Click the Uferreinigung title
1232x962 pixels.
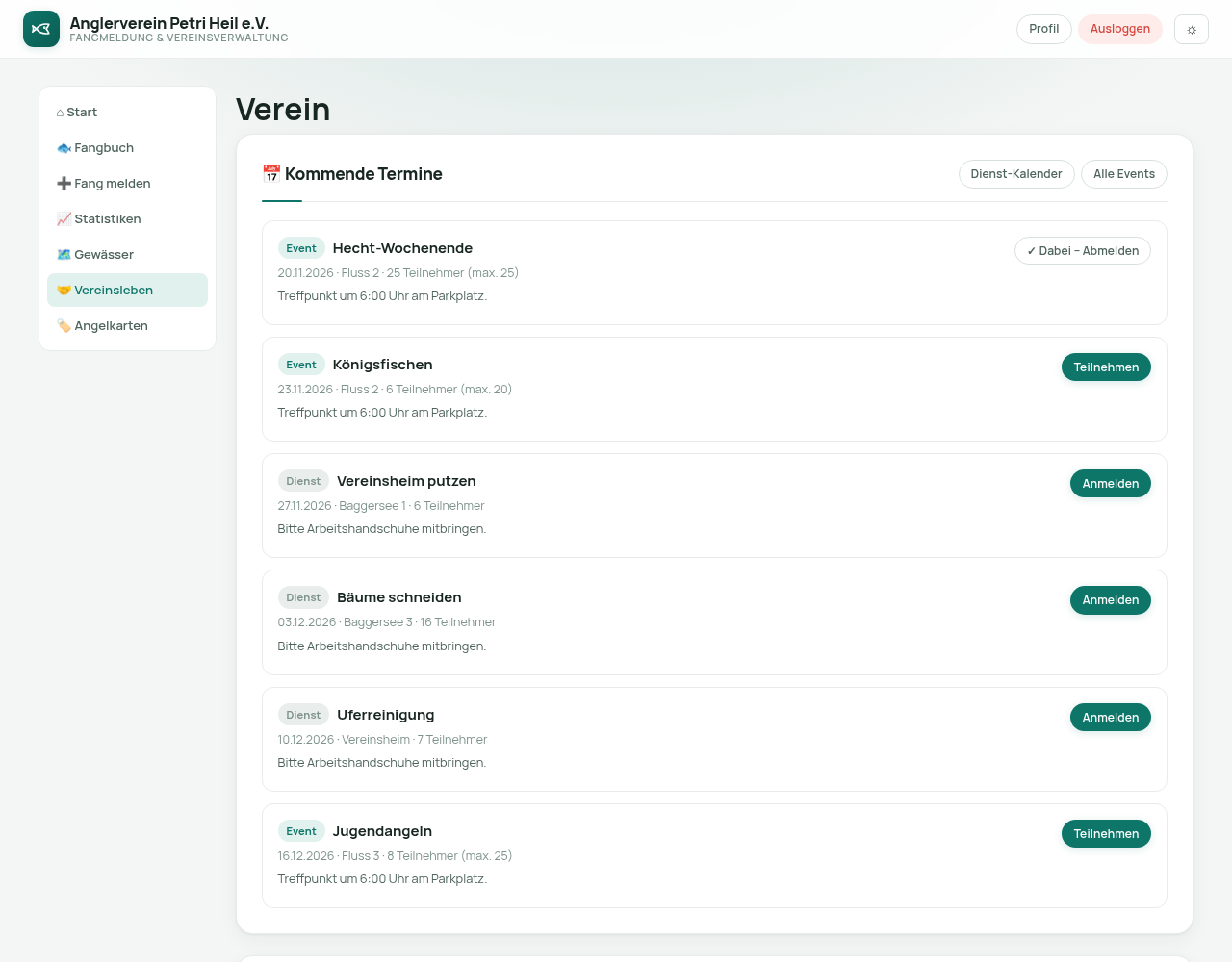point(386,715)
